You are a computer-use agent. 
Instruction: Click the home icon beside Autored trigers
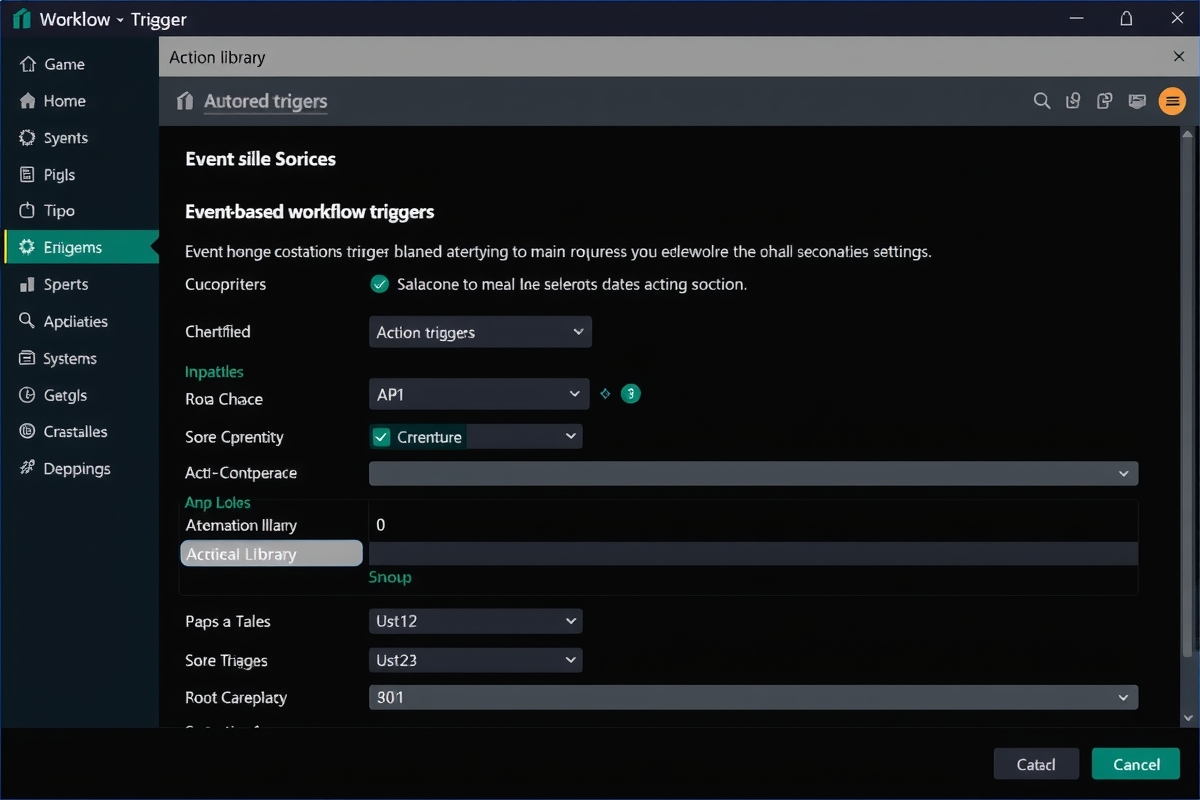coord(184,101)
